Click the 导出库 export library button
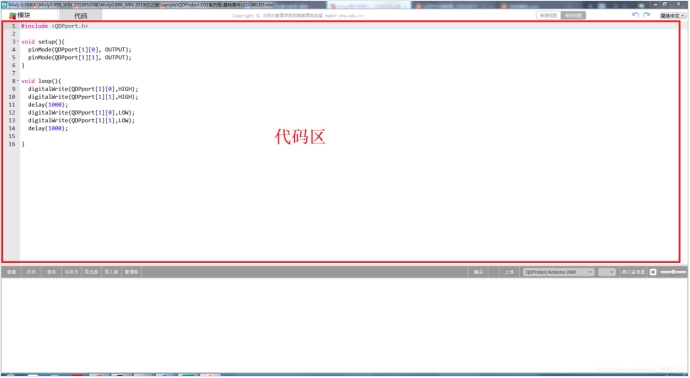The width and height of the screenshot is (690, 378). (91, 272)
